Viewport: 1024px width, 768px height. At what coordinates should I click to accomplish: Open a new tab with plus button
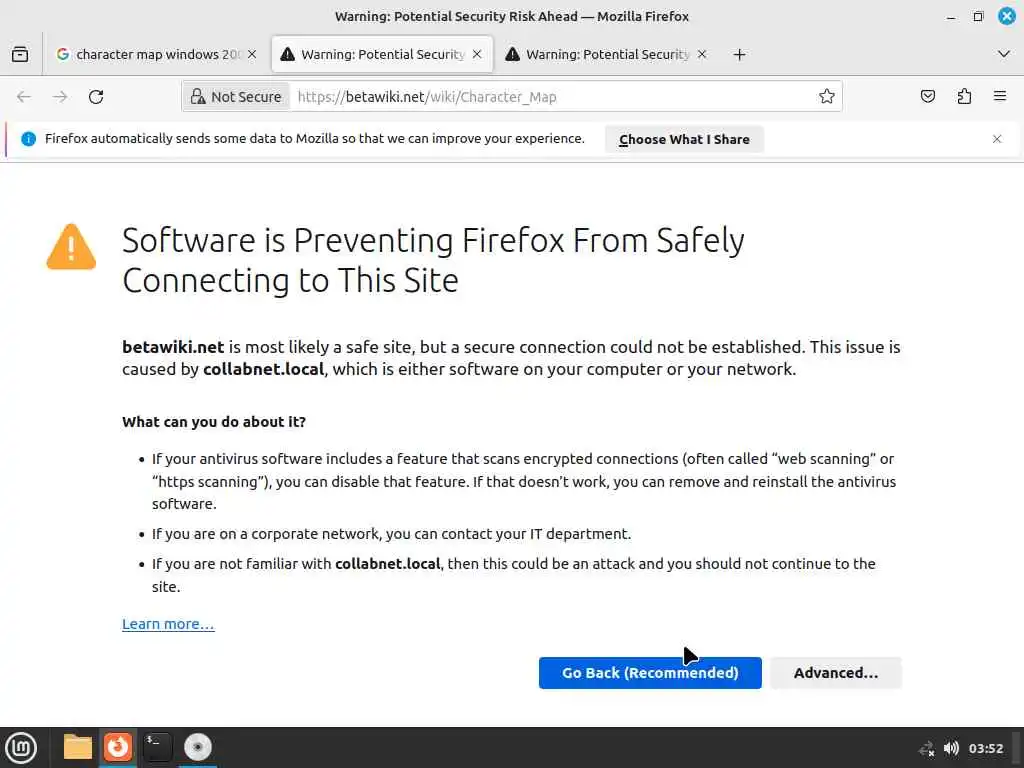coord(739,54)
